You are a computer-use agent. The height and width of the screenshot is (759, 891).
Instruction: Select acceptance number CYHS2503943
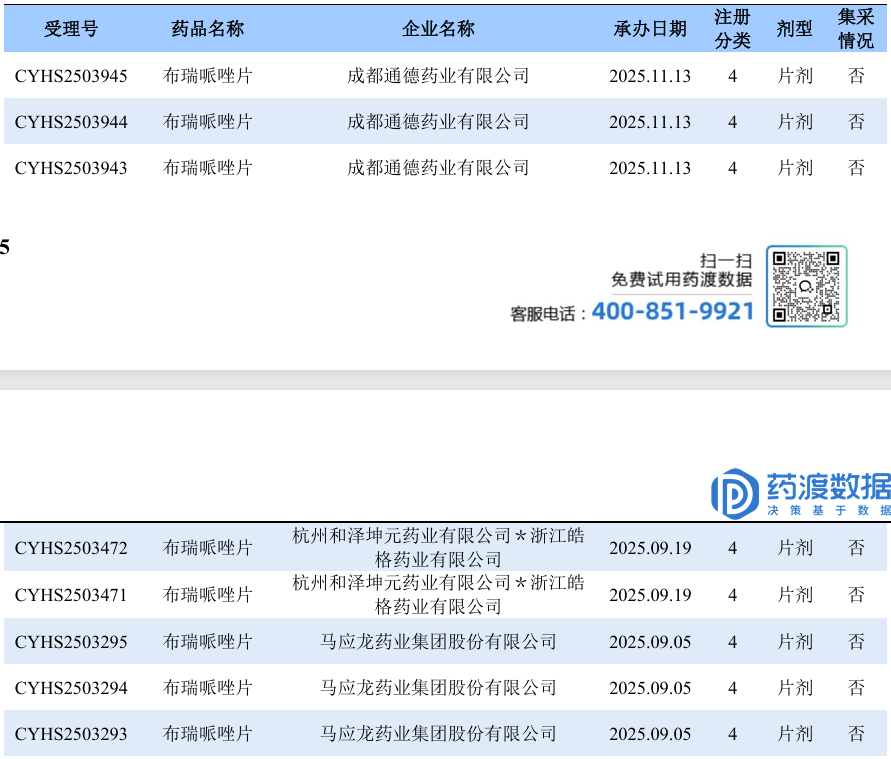pos(71,168)
